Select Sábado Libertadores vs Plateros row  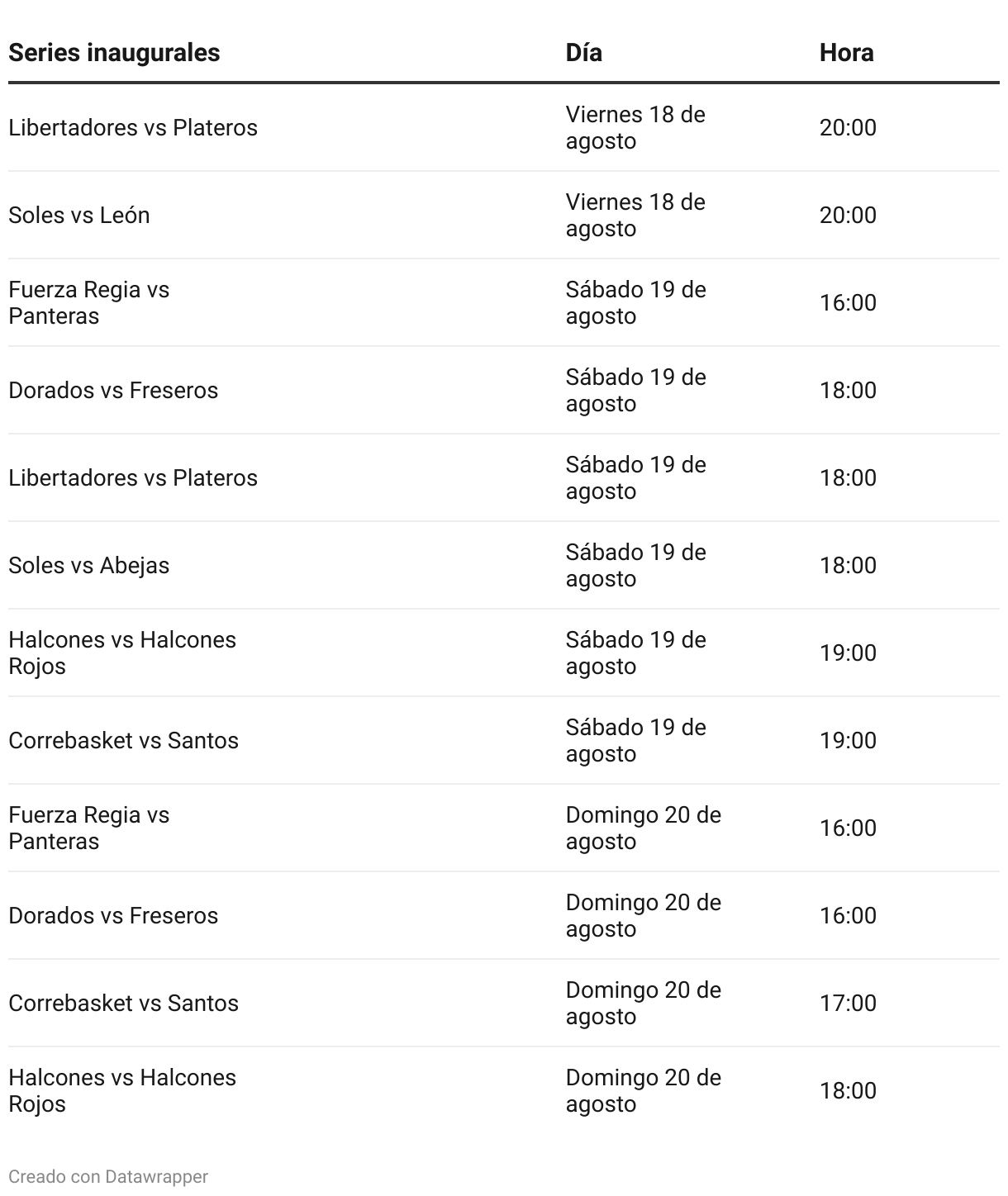click(x=504, y=478)
